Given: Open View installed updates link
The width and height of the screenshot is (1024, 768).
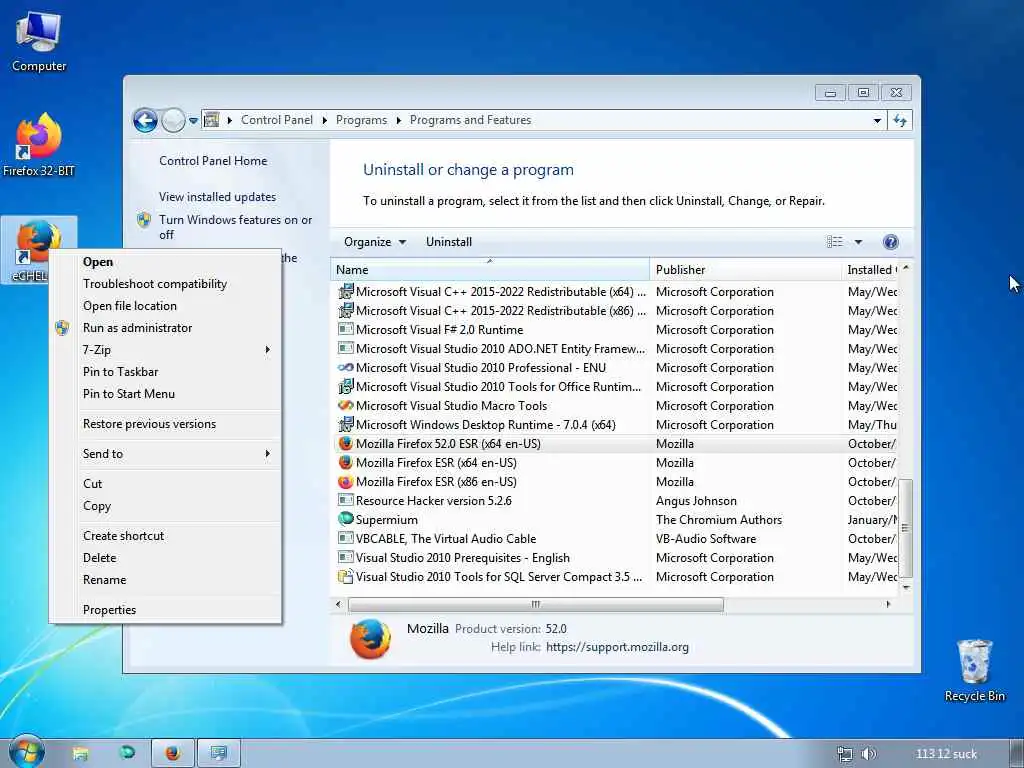Looking at the screenshot, I should pos(217,197).
